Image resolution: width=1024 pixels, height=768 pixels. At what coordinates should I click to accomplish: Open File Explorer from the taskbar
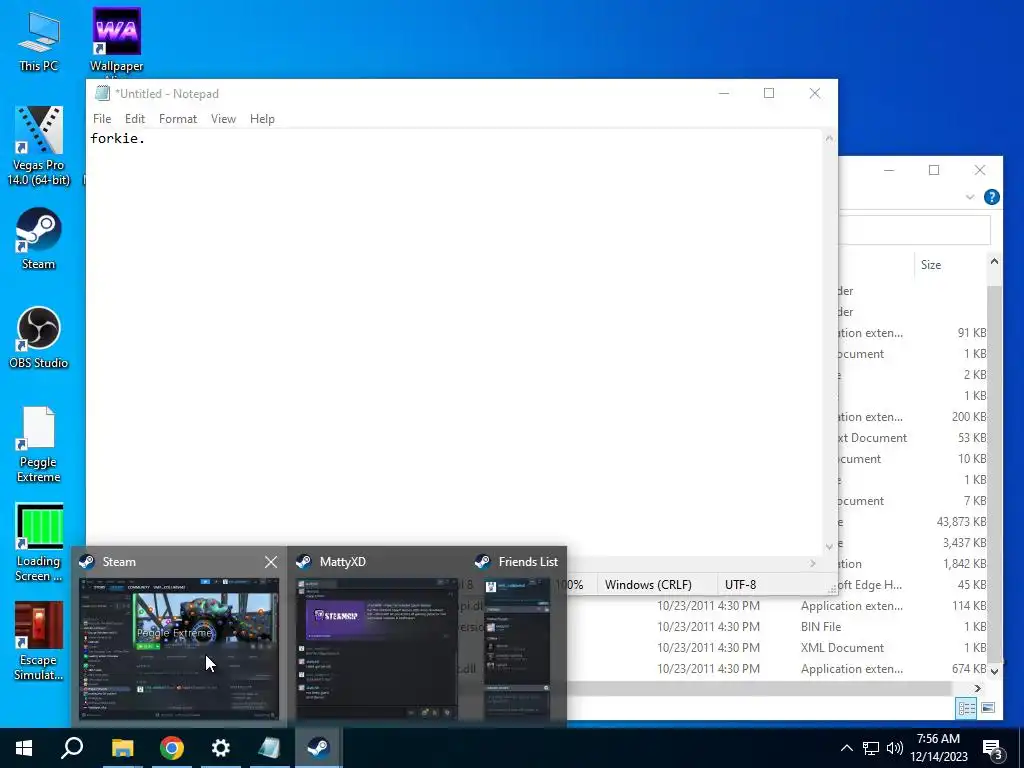[x=122, y=748]
